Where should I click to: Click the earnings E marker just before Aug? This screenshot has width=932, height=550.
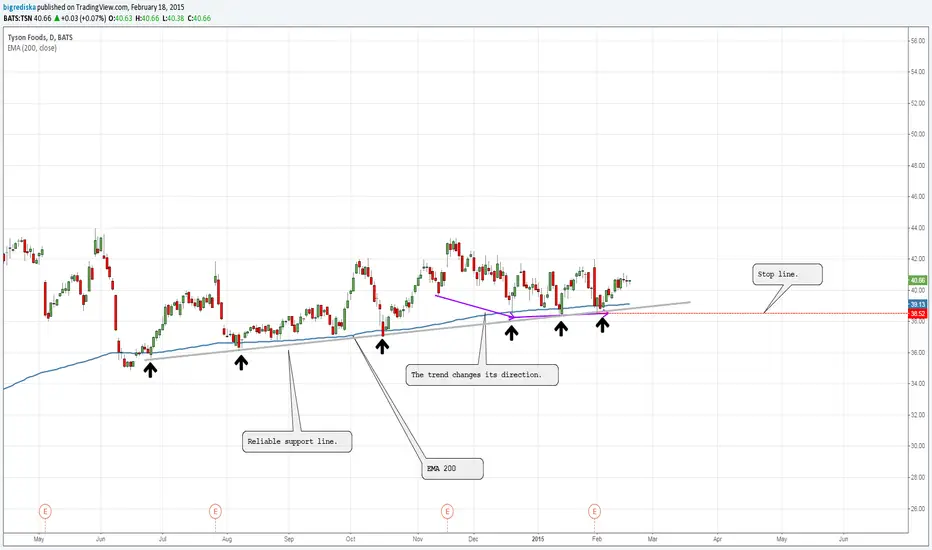coord(215,511)
